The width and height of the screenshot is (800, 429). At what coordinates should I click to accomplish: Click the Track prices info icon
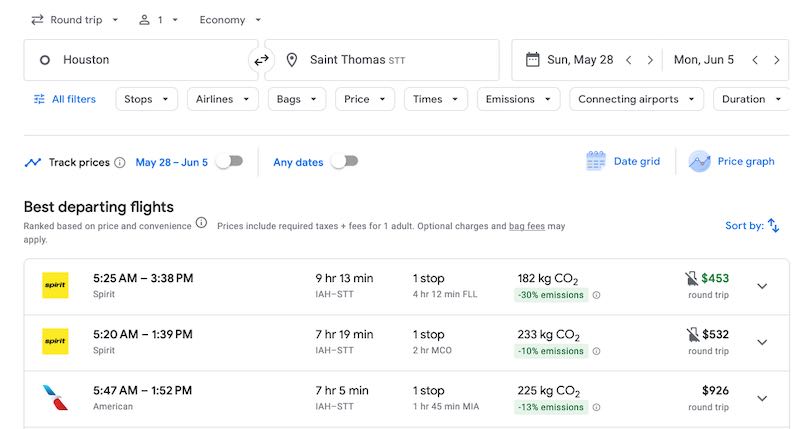tap(120, 162)
